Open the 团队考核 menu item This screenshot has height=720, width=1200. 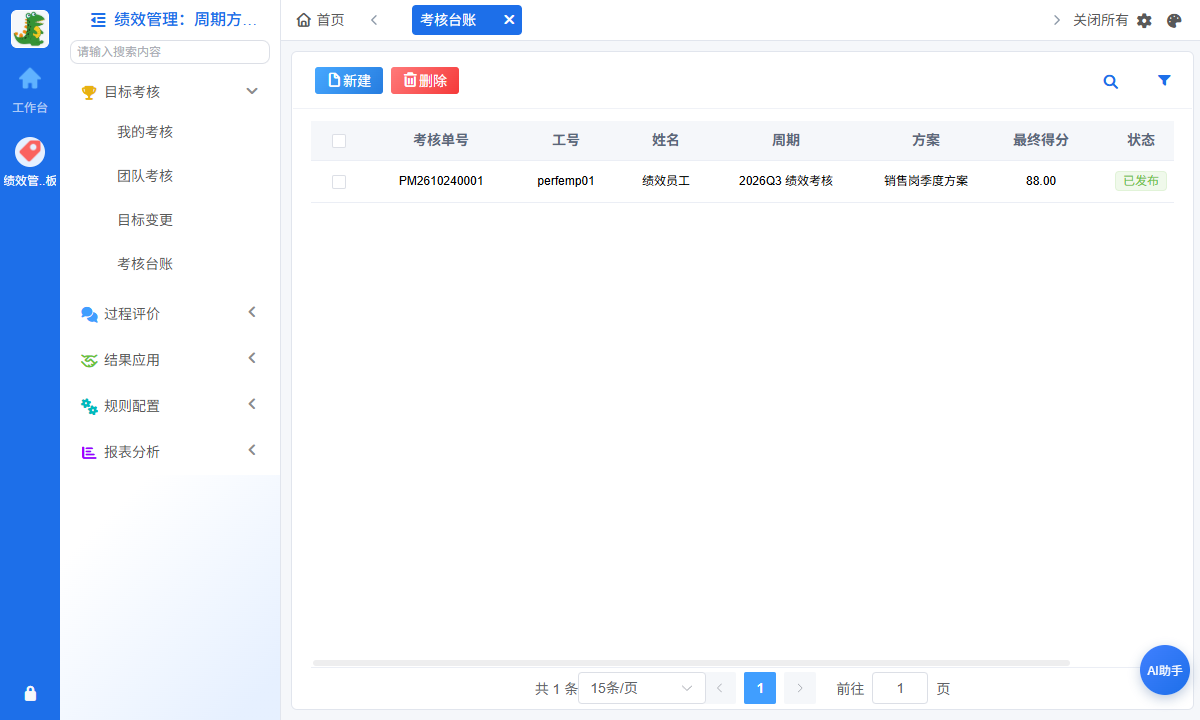click(145, 176)
